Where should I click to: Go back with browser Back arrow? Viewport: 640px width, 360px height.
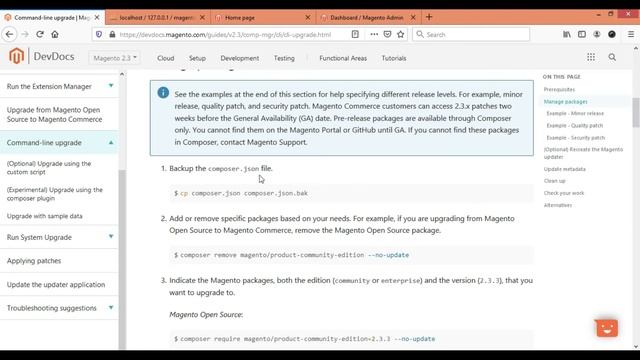click(x=9, y=34)
